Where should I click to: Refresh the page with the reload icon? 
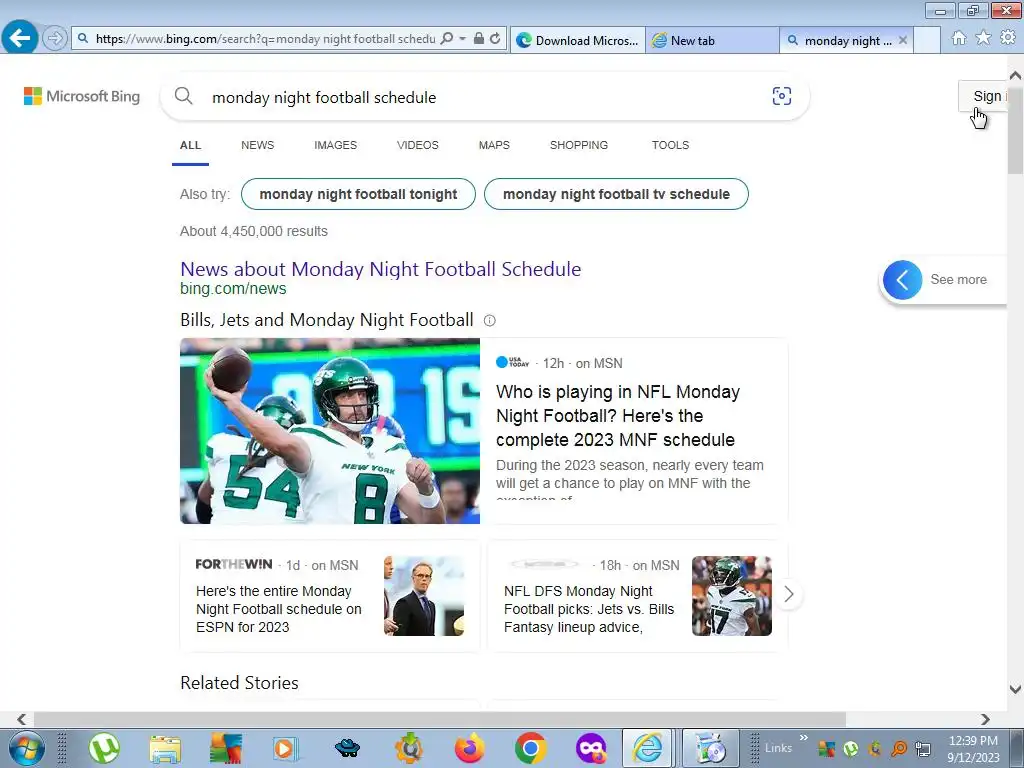[x=495, y=39]
